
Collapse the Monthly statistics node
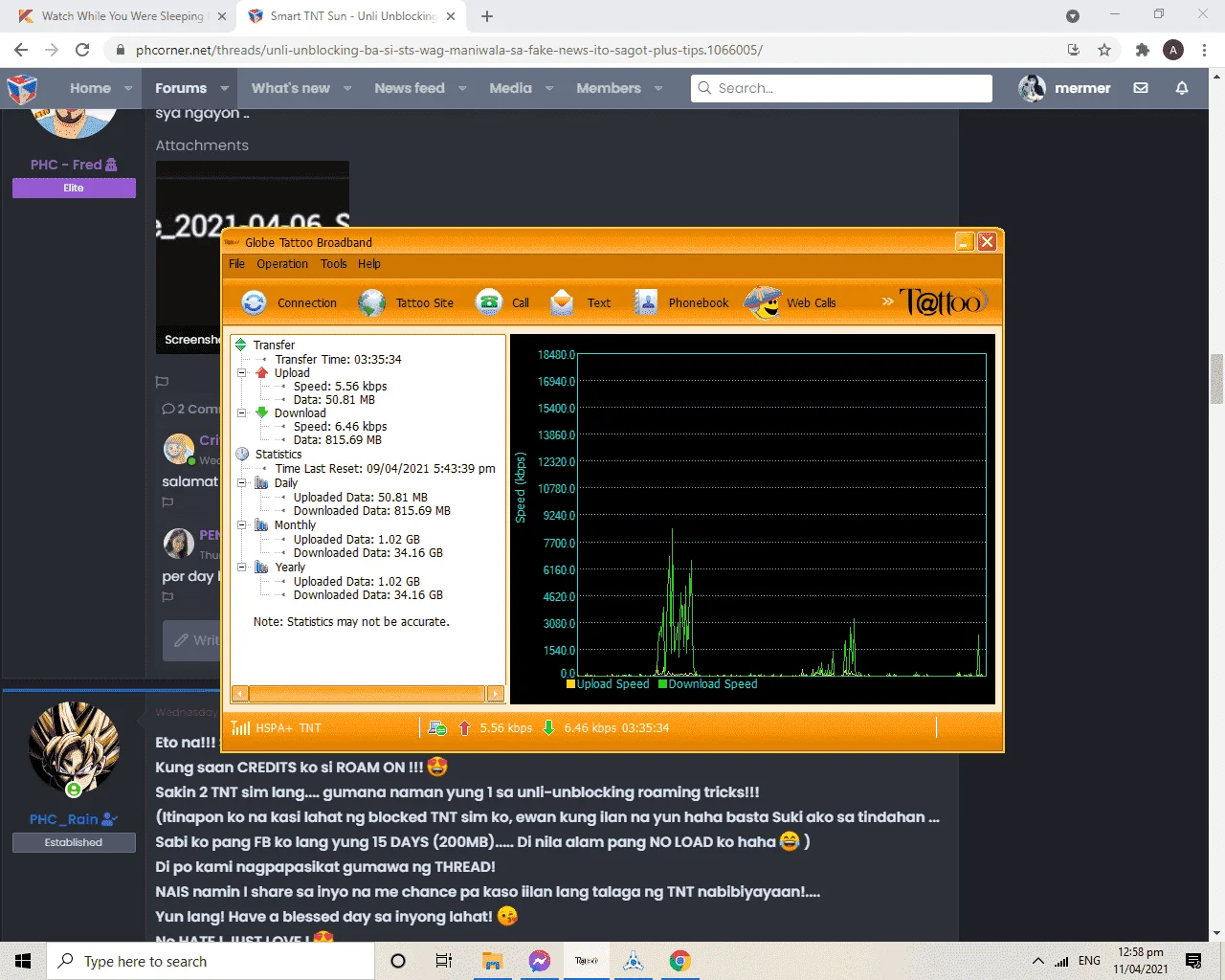tap(242, 525)
